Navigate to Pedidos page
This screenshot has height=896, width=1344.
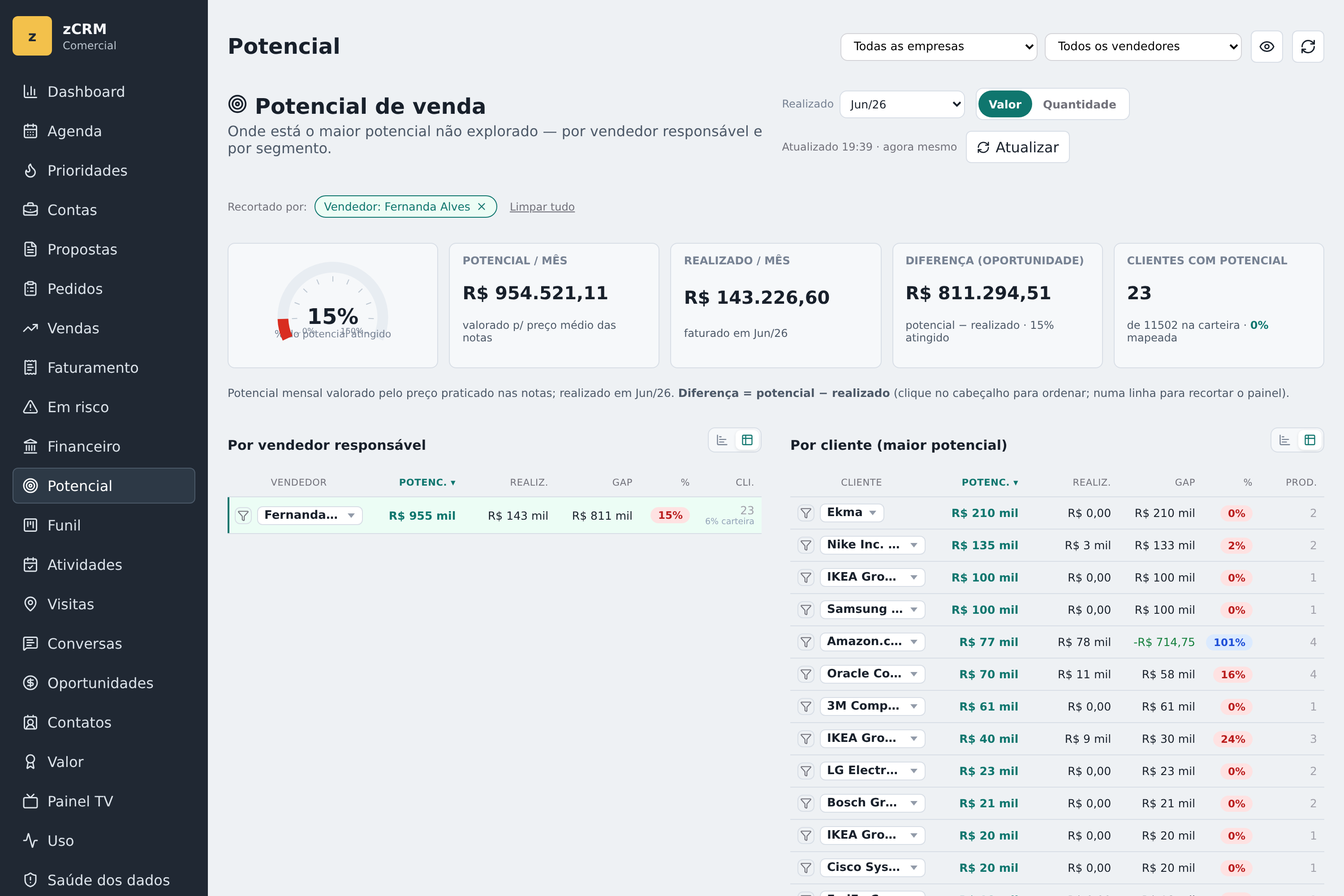point(103,289)
